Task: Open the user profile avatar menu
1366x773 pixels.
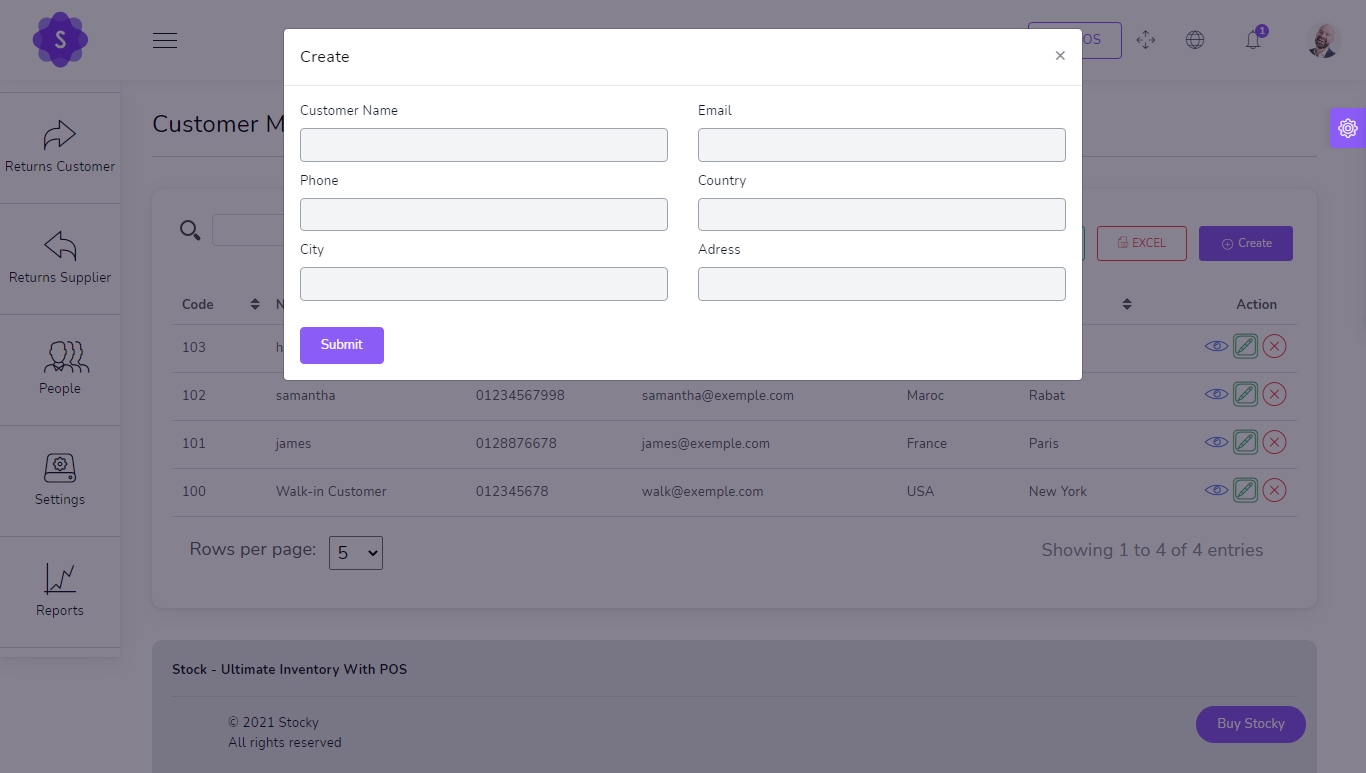Action: tap(1322, 40)
